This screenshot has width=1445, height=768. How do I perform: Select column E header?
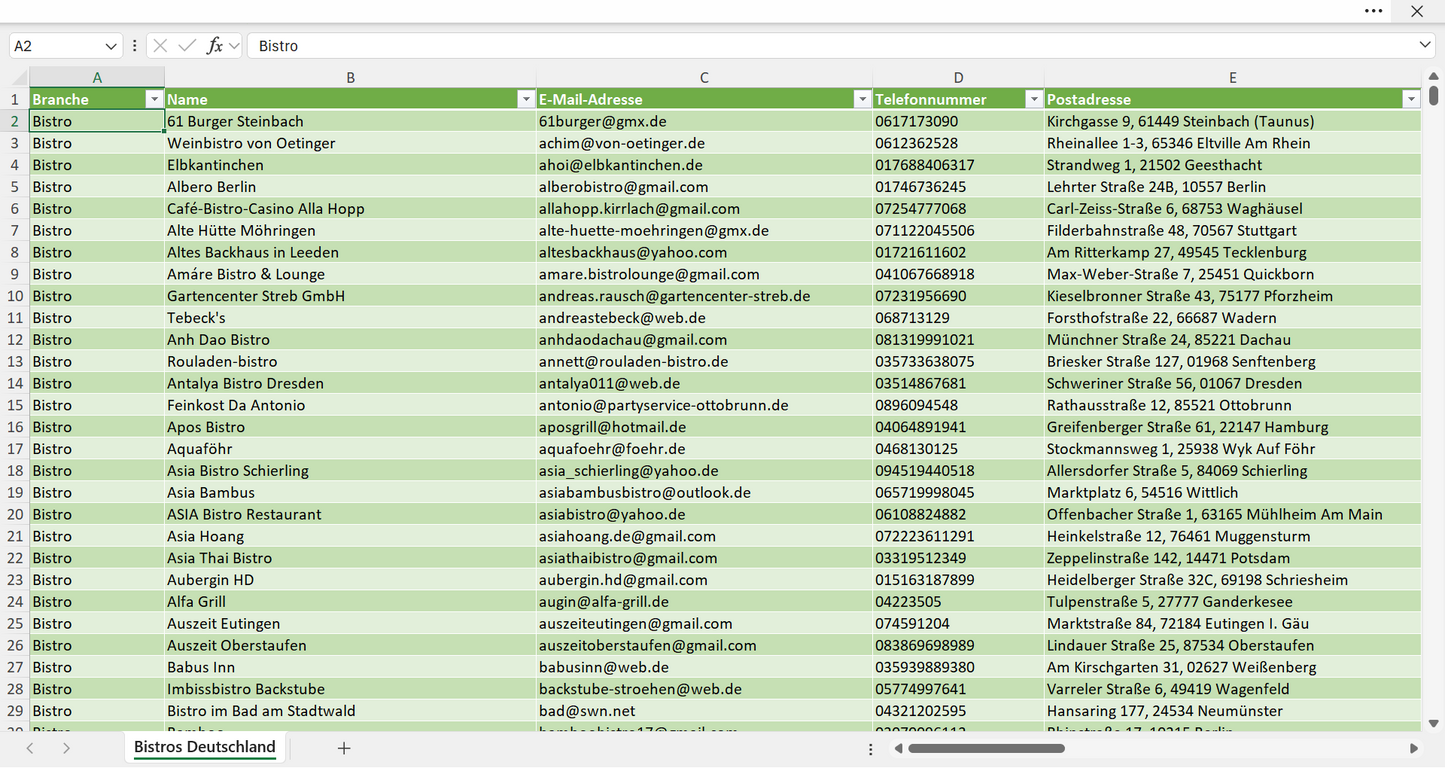click(1233, 78)
